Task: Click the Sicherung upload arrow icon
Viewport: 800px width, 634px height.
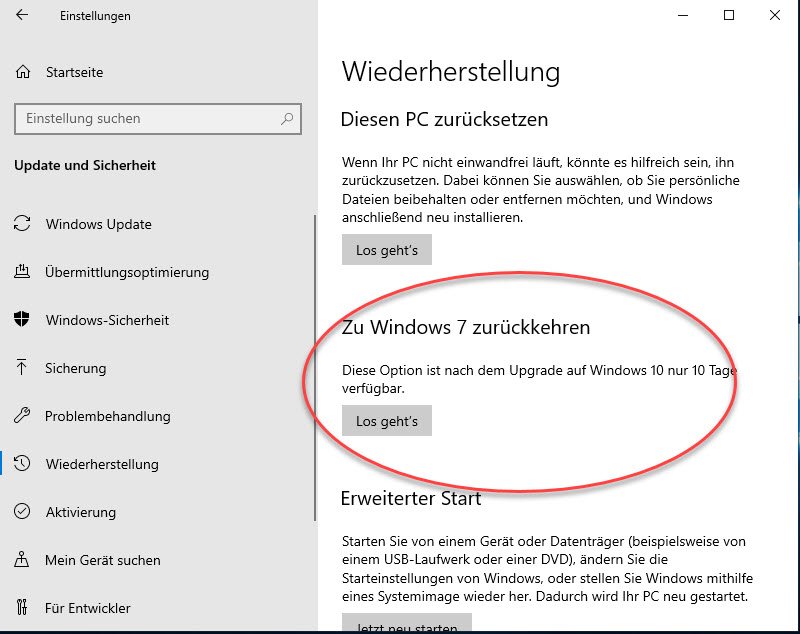Action: [21, 367]
